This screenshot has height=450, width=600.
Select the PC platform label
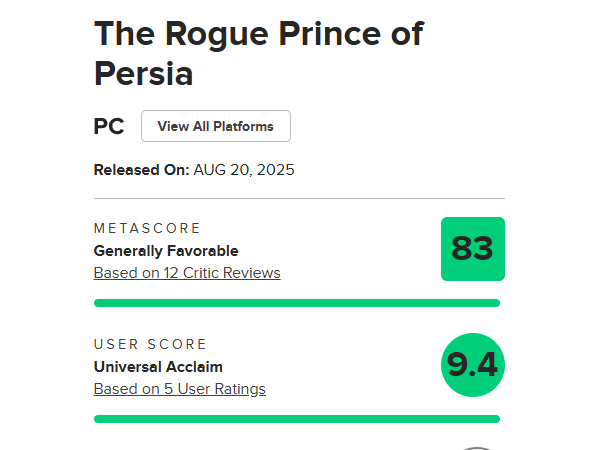pos(109,126)
